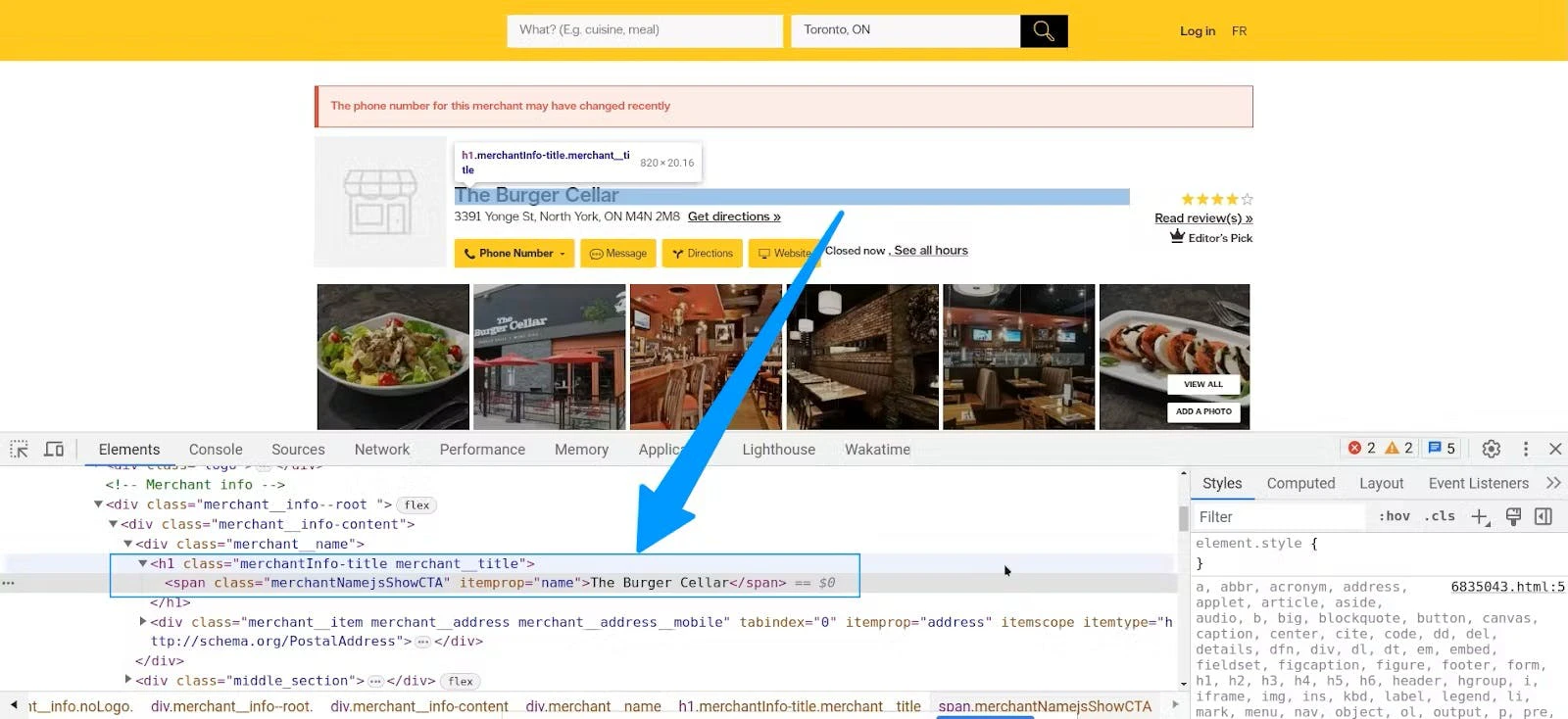Open the 6835043.html:5 source link

1507,587
